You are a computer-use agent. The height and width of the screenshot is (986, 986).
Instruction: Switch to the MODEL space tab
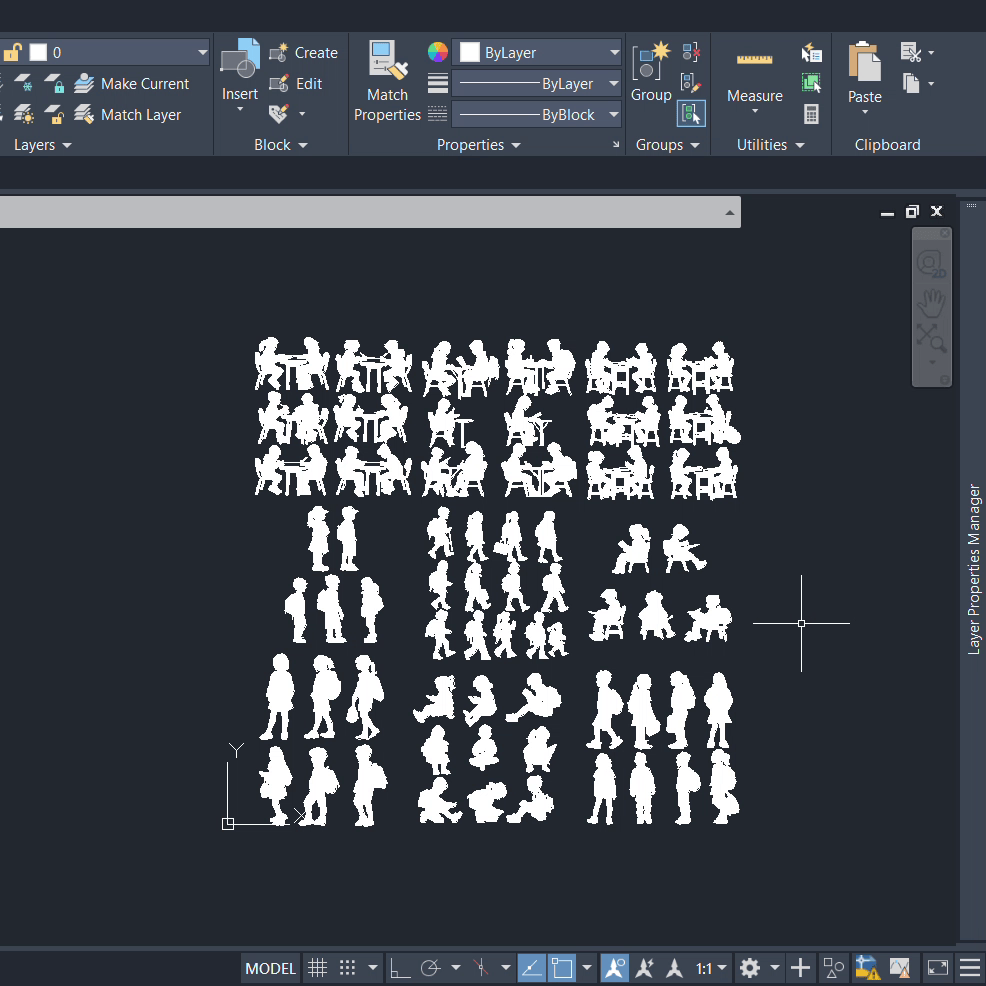(x=271, y=968)
